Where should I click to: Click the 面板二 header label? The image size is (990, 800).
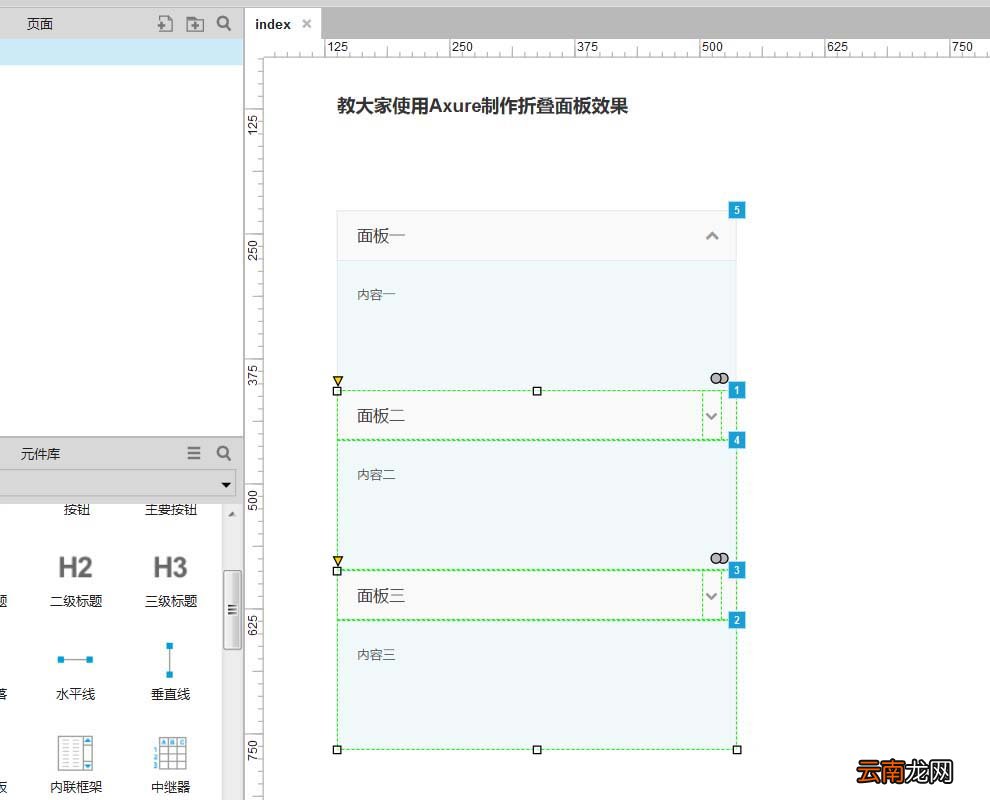pos(381,416)
